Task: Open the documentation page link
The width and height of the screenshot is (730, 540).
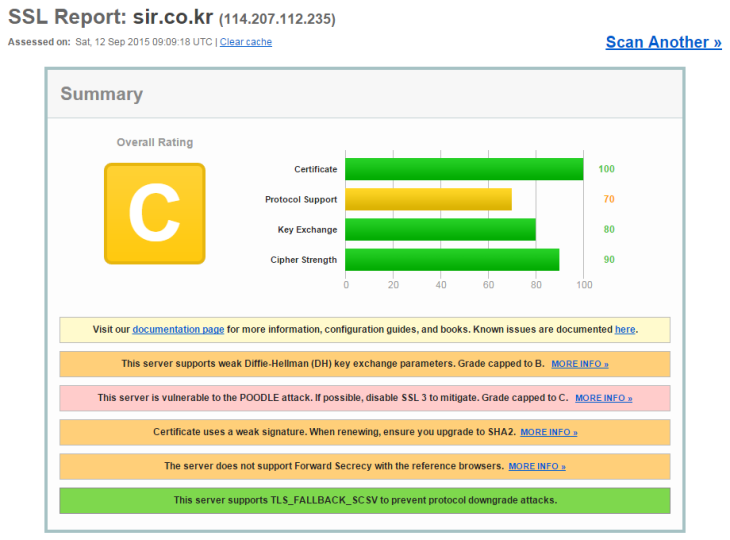Action: pos(178,329)
